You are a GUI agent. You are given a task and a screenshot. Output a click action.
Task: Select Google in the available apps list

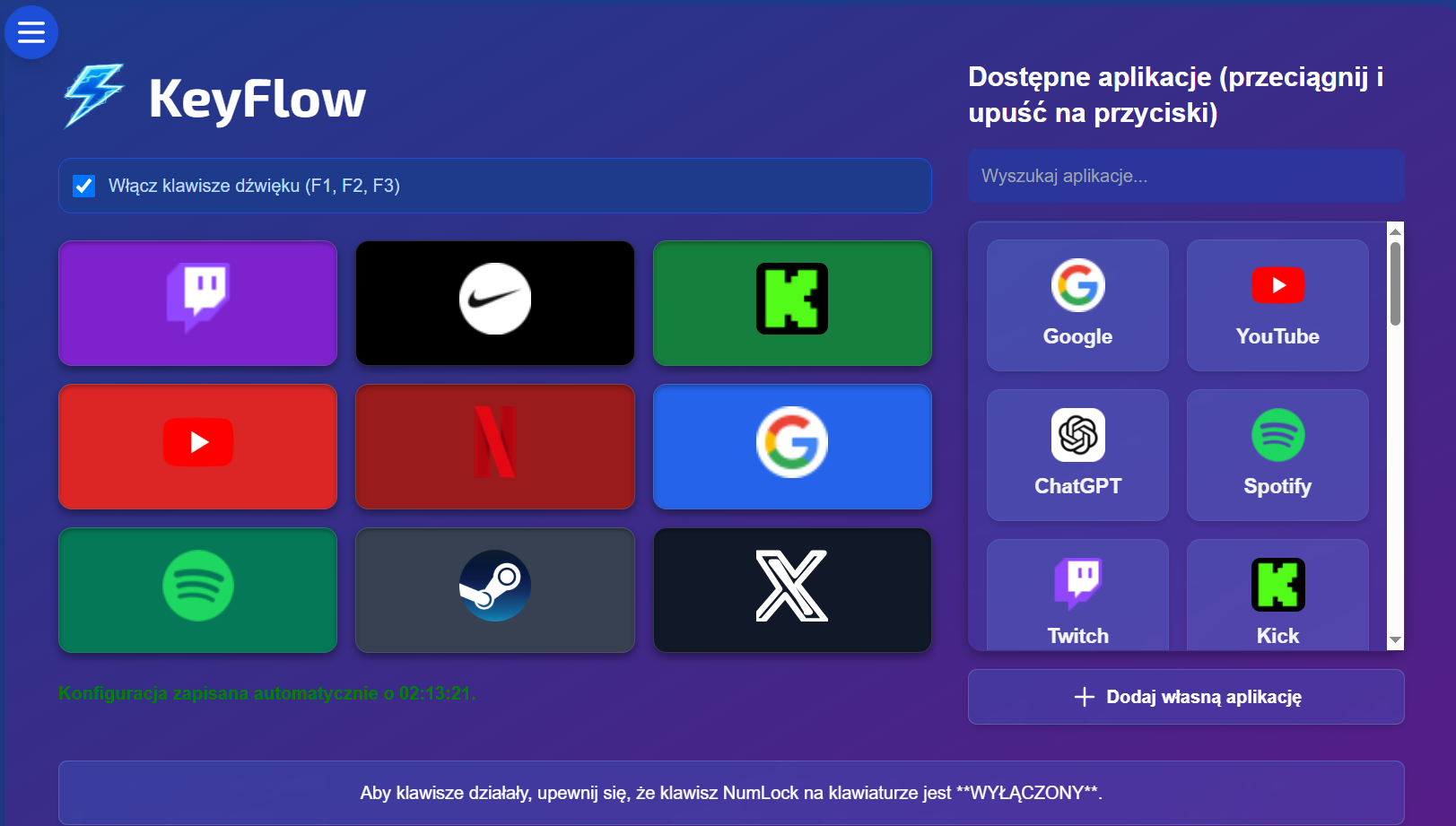pos(1077,305)
